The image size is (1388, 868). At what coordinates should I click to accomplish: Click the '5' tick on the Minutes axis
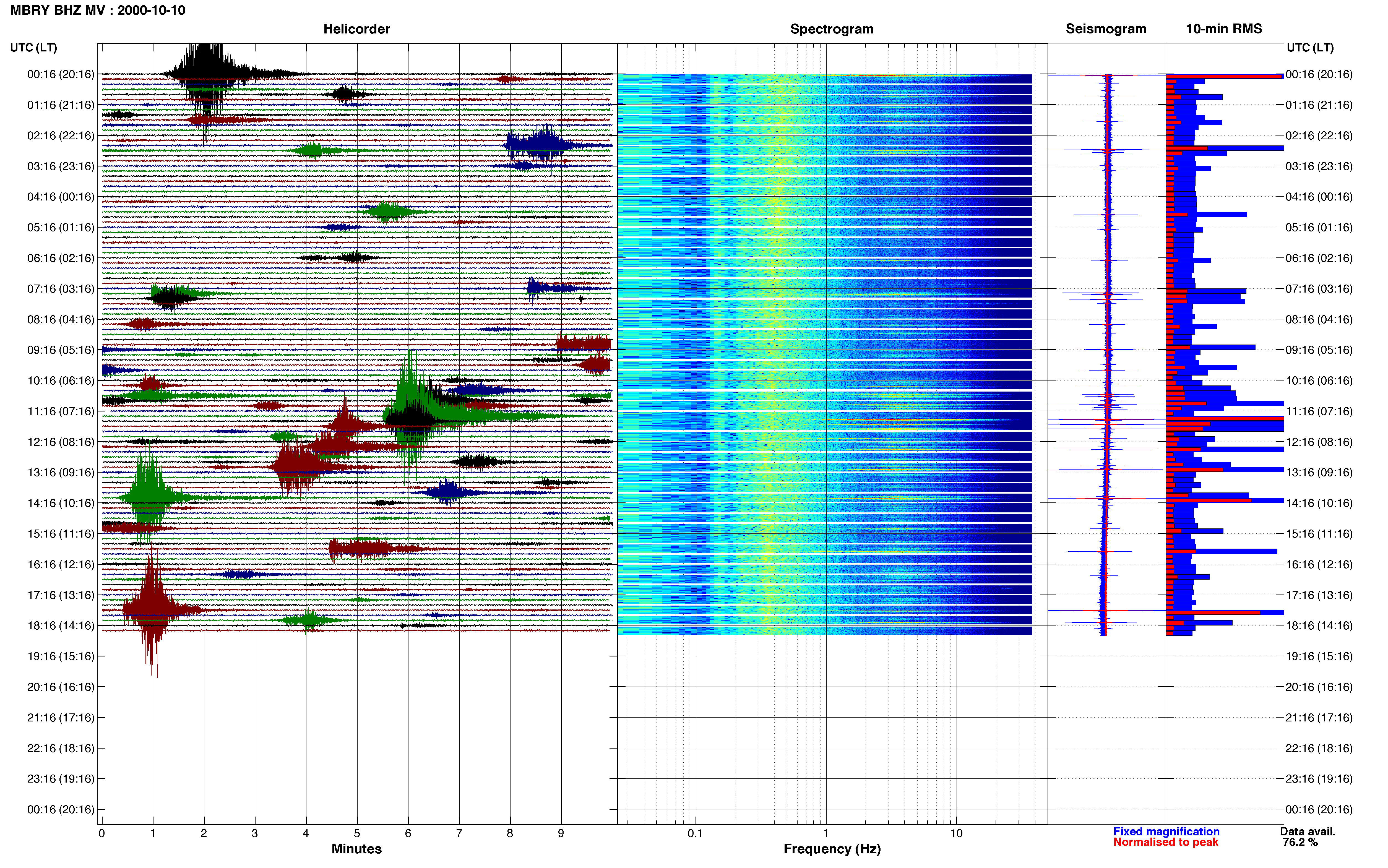coord(357,833)
